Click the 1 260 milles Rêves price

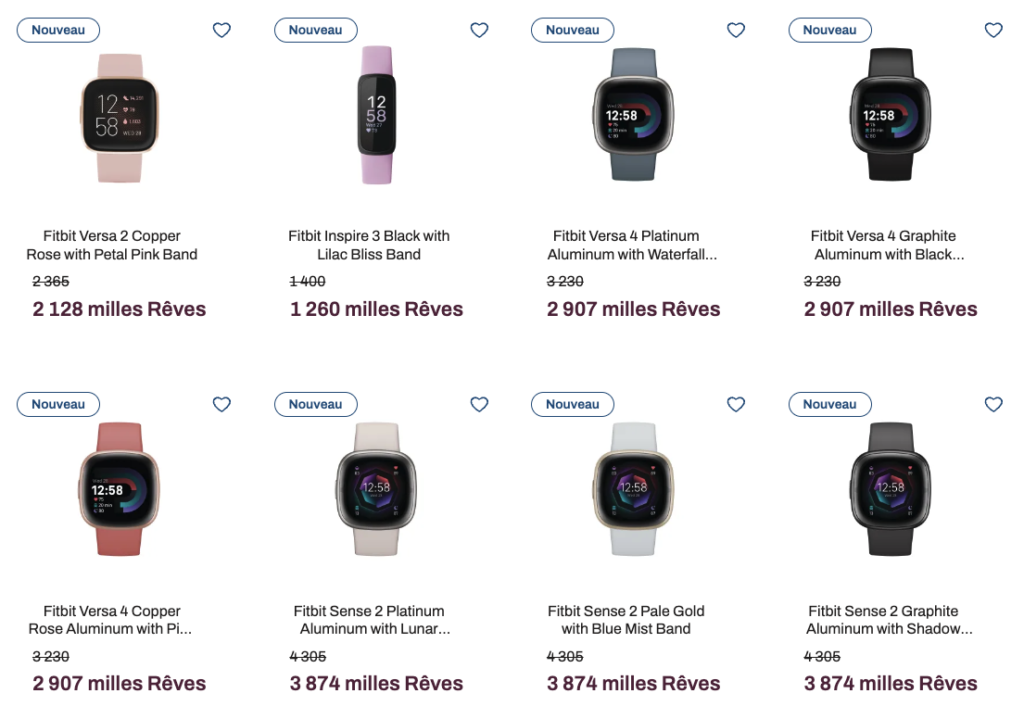coord(376,309)
